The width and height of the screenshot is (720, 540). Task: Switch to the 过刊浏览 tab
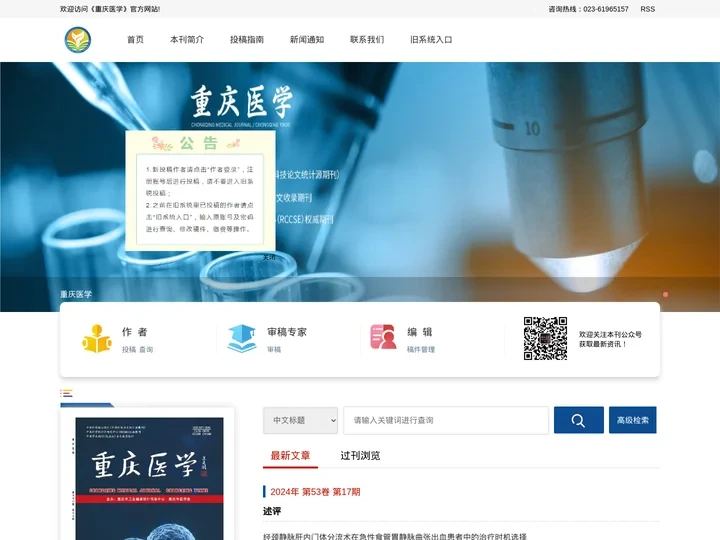click(x=360, y=456)
